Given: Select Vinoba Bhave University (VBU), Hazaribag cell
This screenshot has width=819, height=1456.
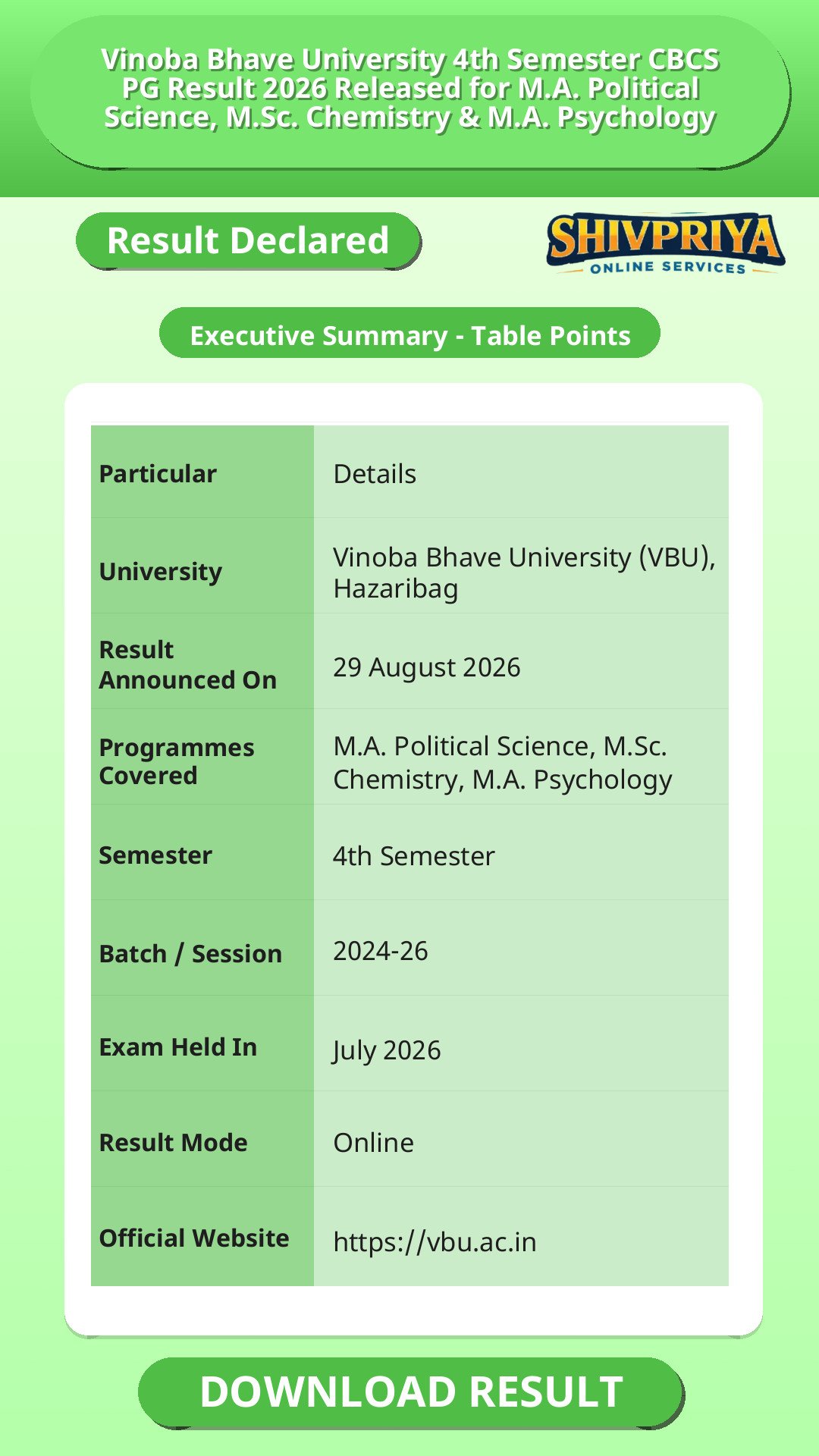Looking at the screenshot, I should click(521, 570).
